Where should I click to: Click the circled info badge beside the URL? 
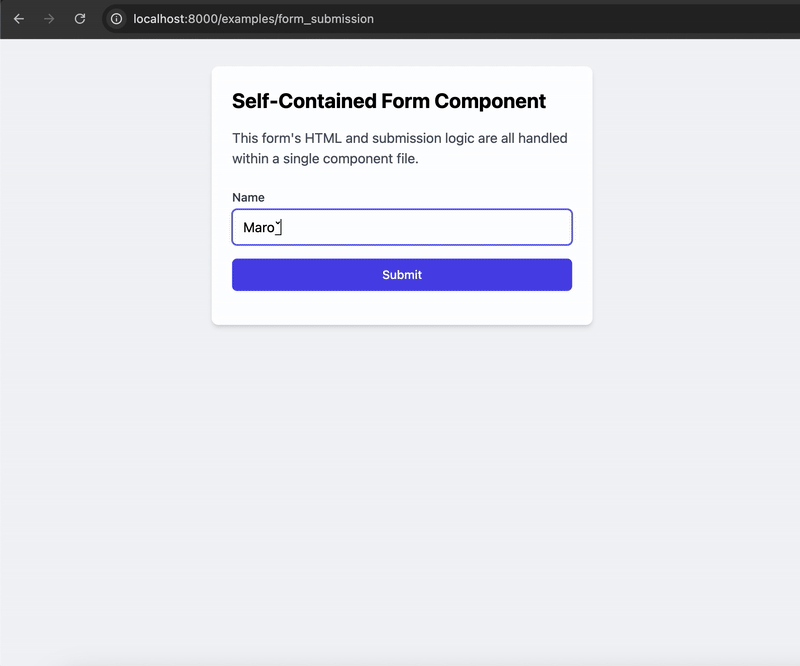[x=117, y=18]
